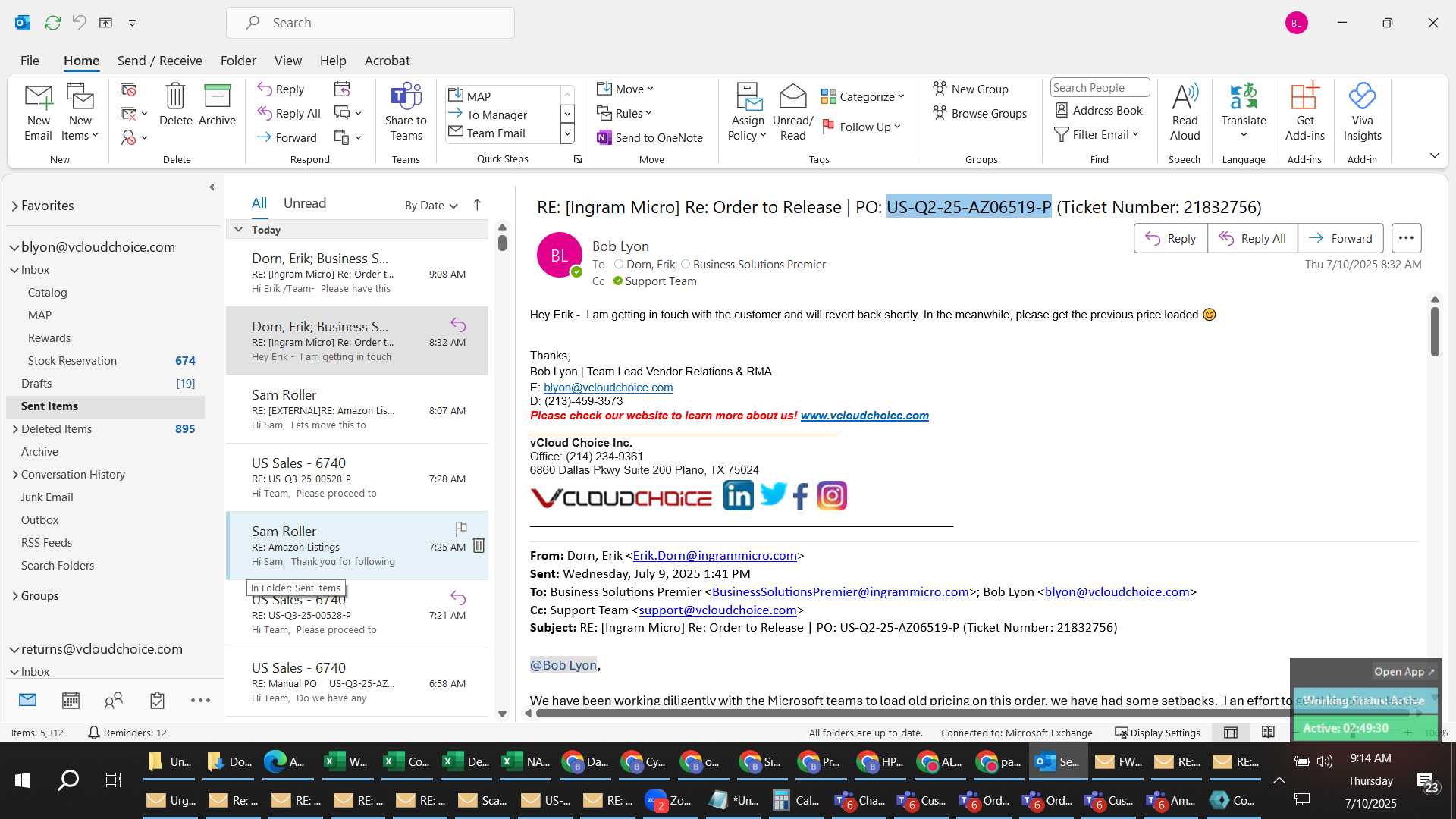Click the LinkedIn icon in signature
The height and width of the screenshot is (819, 1456).
738,496
